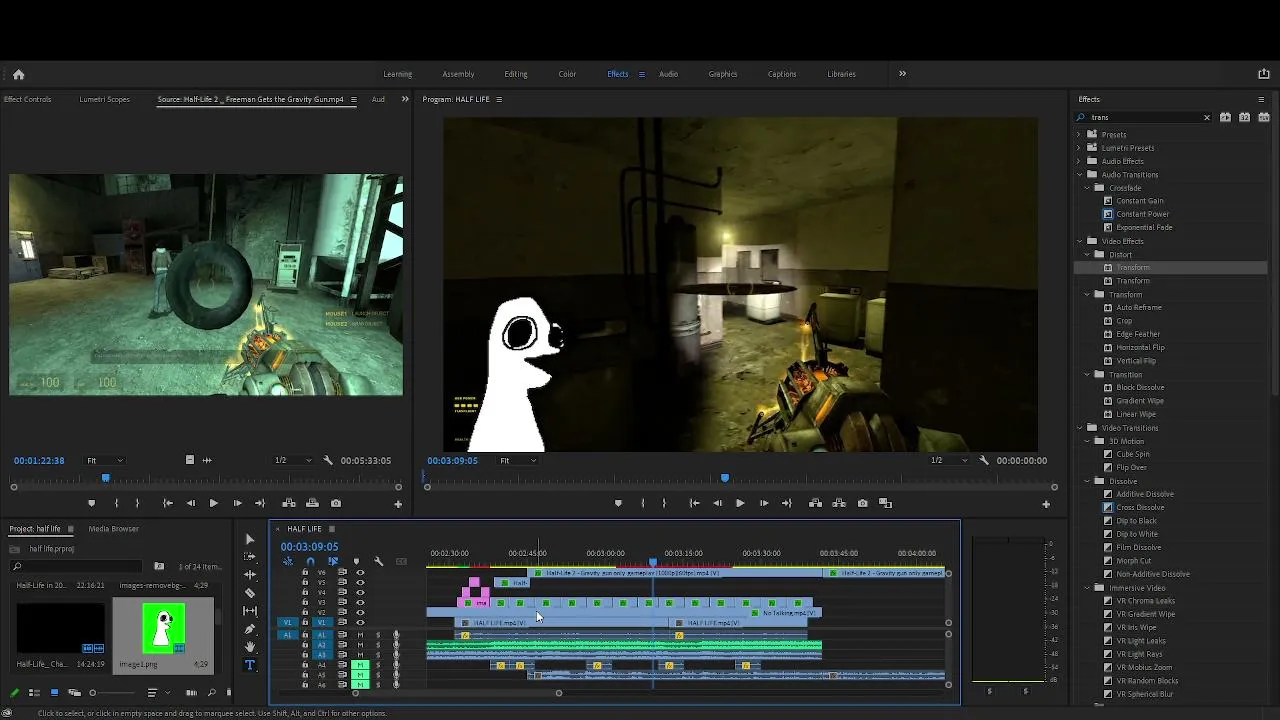
Task: Click the Source monitor scrubber playhead
Action: click(105, 478)
